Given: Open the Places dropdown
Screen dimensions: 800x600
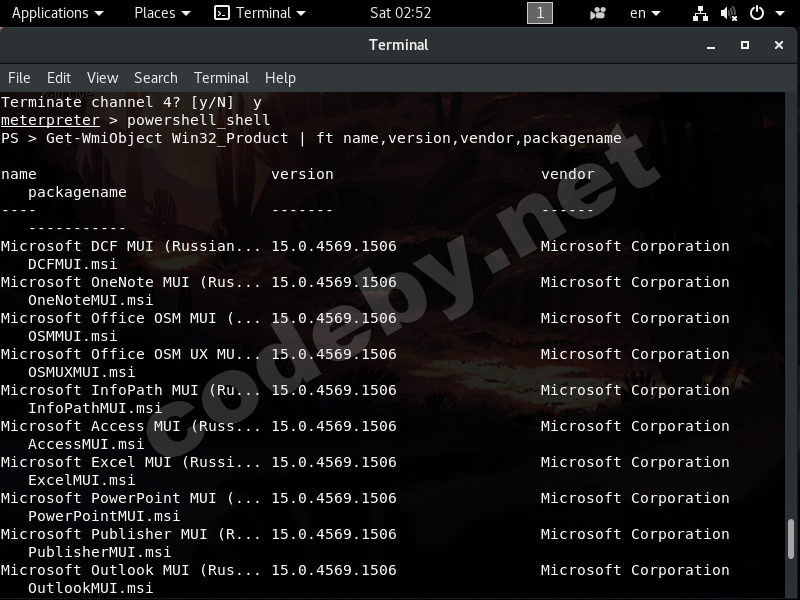Looking at the screenshot, I should coord(162,13).
